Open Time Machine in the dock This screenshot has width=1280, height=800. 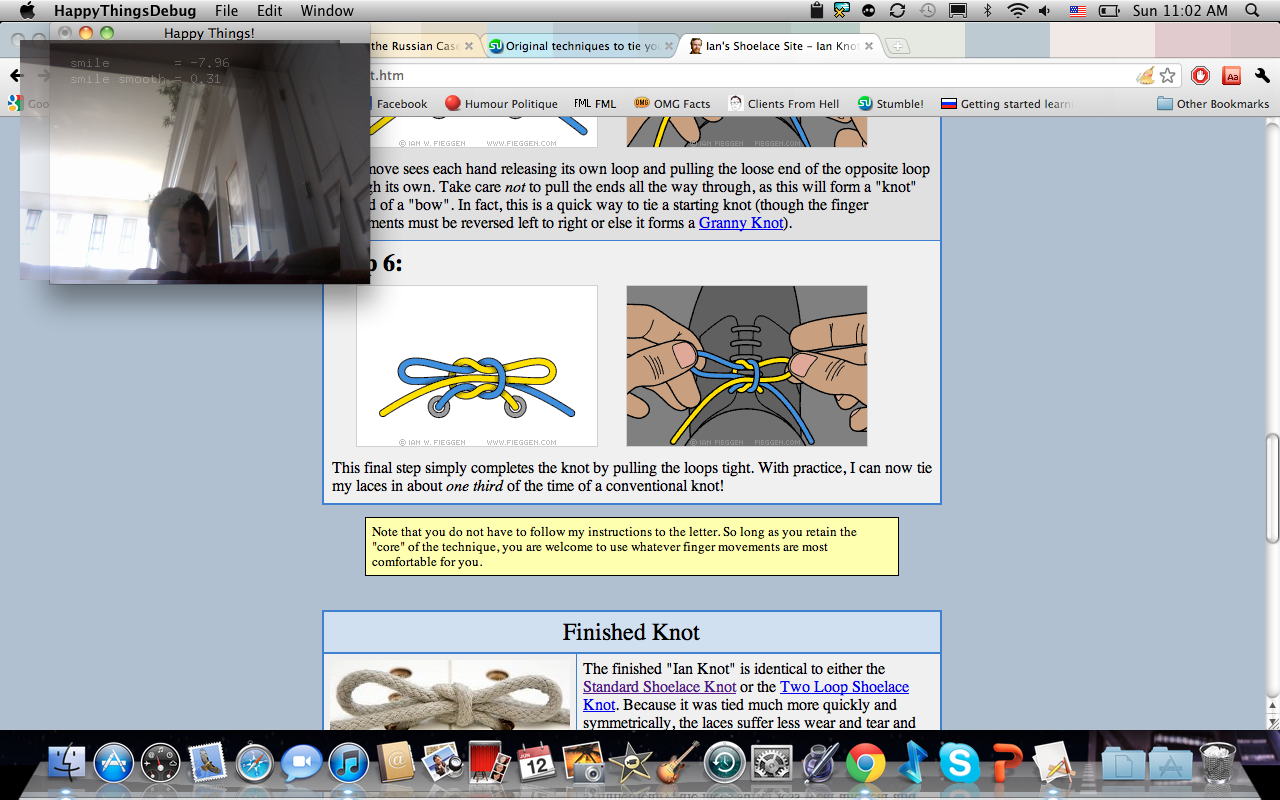[x=724, y=764]
